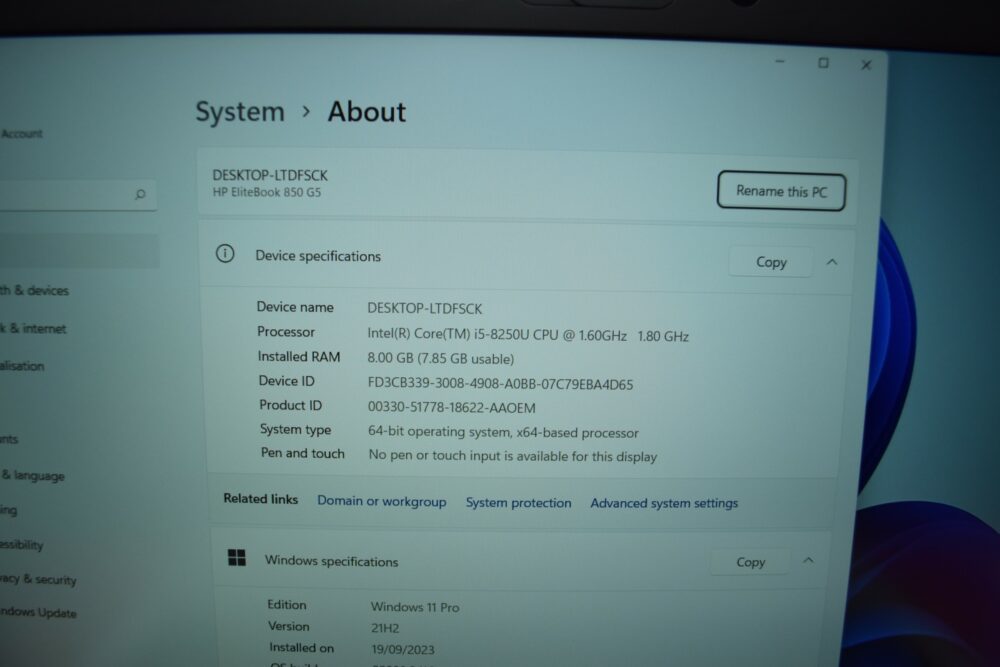1000x667 pixels.
Task: Maximize the Settings window
Action: pos(823,63)
